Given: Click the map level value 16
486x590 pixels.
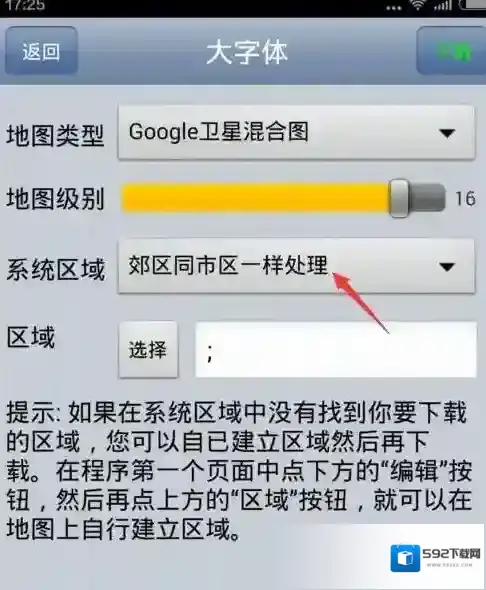Looking at the screenshot, I should [465, 198].
